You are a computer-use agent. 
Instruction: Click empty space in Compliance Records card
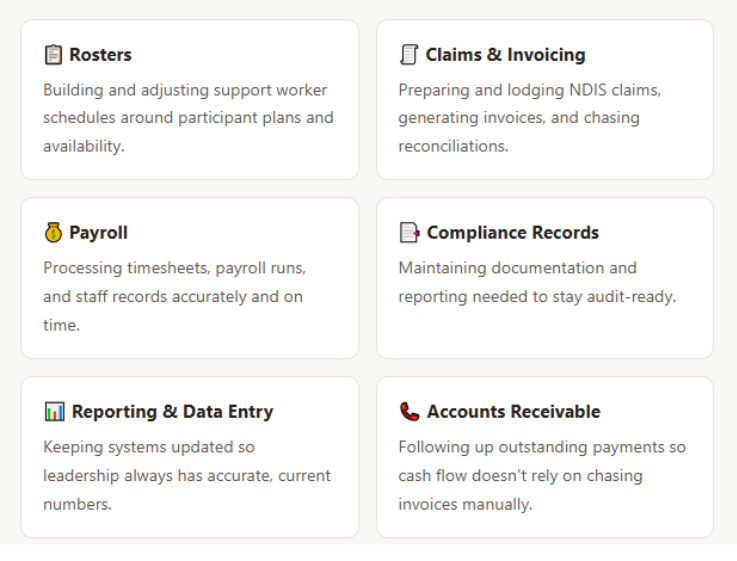545,334
